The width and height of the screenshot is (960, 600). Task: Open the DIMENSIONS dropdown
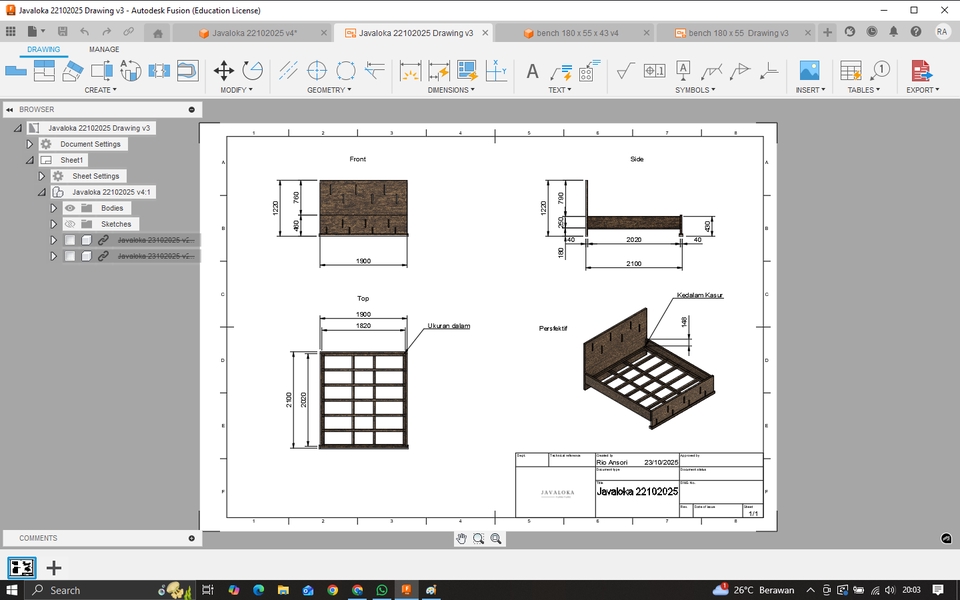(451, 90)
